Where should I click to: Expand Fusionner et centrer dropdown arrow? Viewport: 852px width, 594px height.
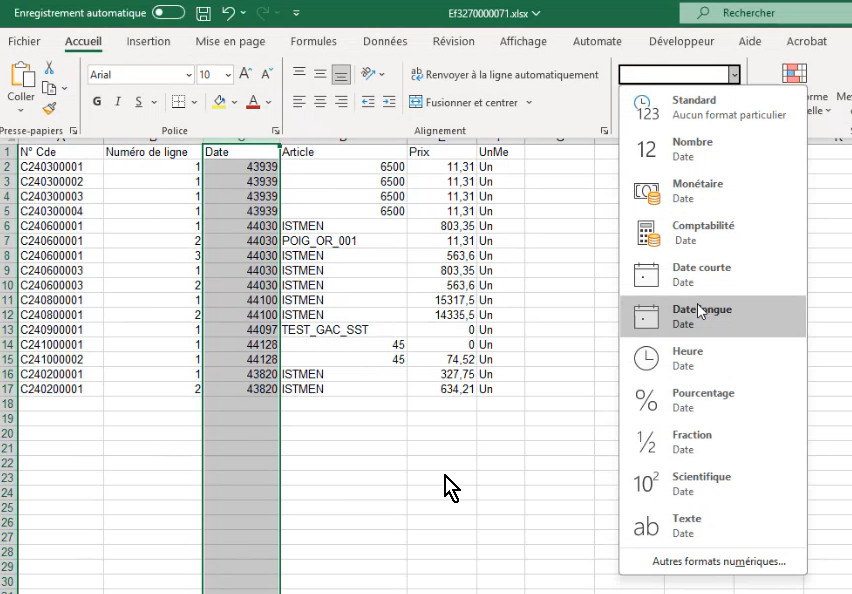coord(529,102)
